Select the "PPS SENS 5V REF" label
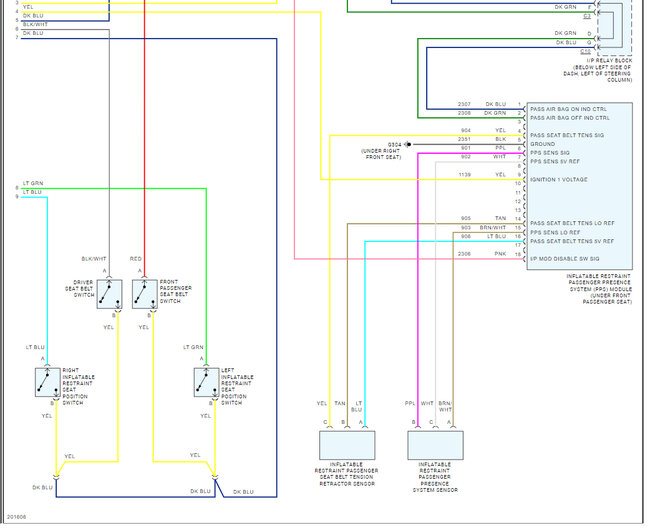Image resolution: width=650 pixels, height=528 pixels. click(555, 162)
